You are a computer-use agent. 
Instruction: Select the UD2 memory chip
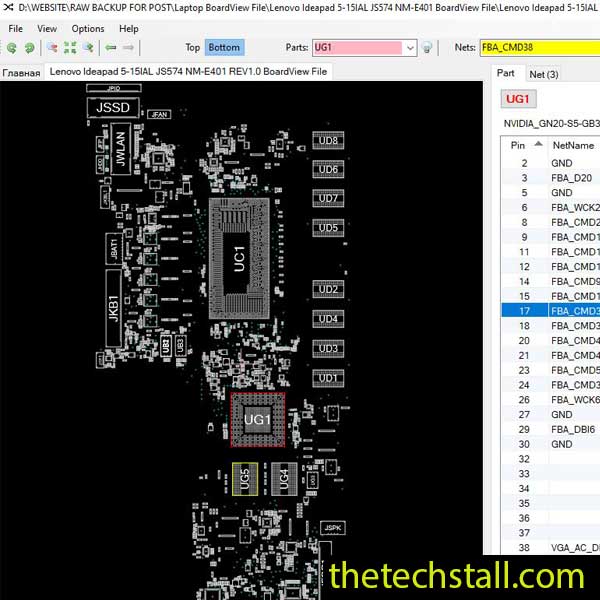tap(328, 289)
